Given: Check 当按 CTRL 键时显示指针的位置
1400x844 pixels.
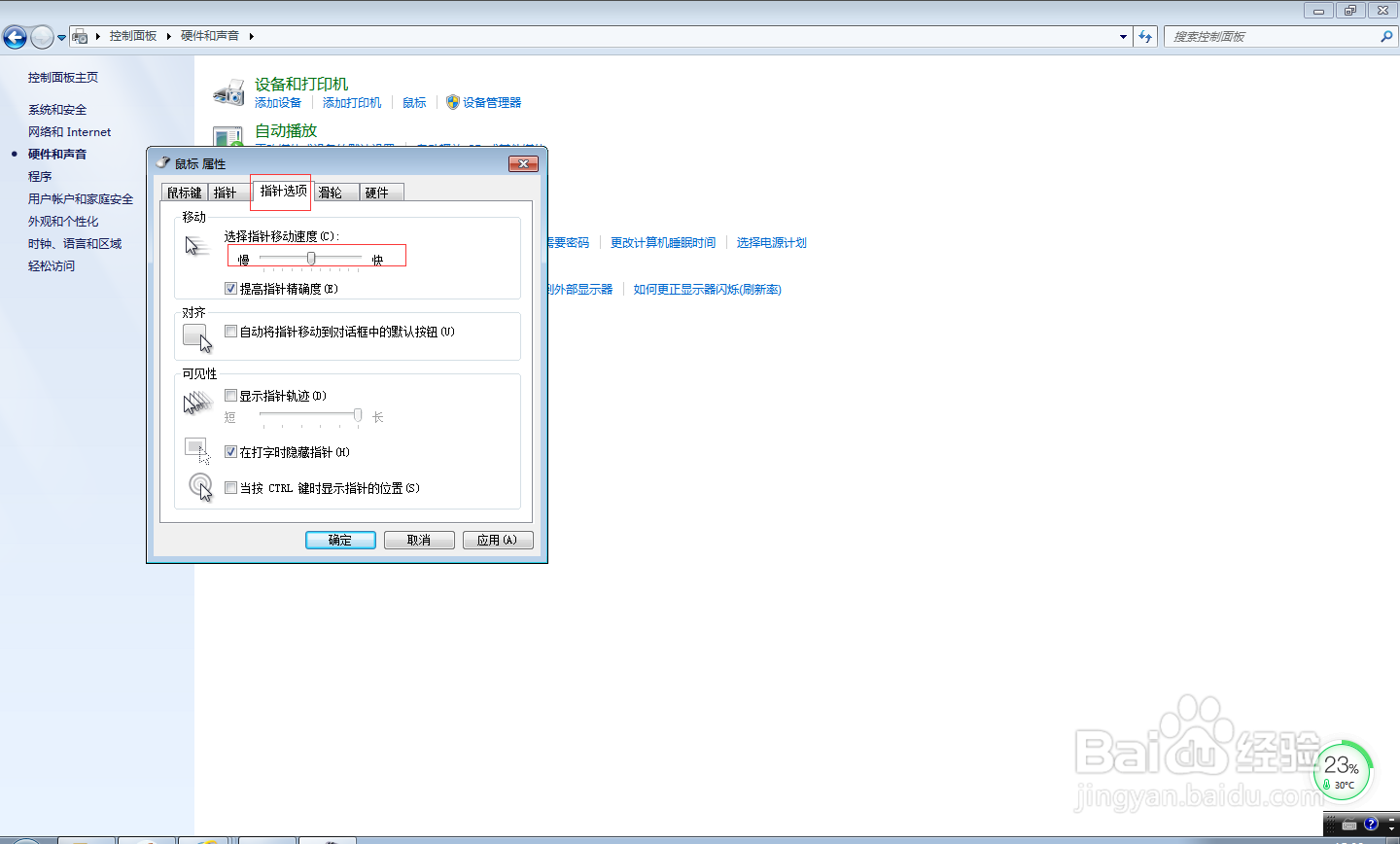Looking at the screenshot, I should coord(230,488).
